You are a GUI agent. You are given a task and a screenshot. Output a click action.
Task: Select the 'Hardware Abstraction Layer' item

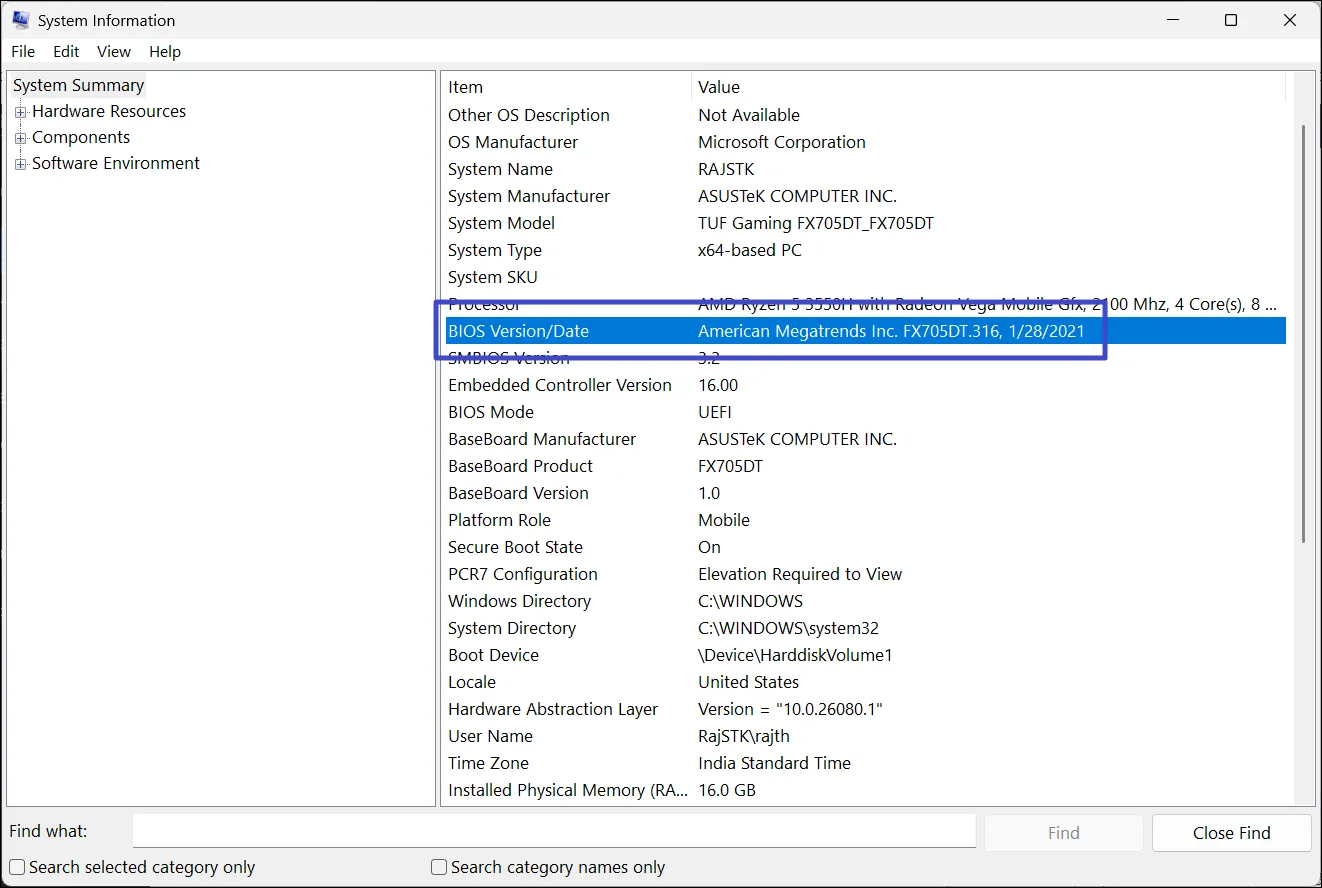click(553, 709)
